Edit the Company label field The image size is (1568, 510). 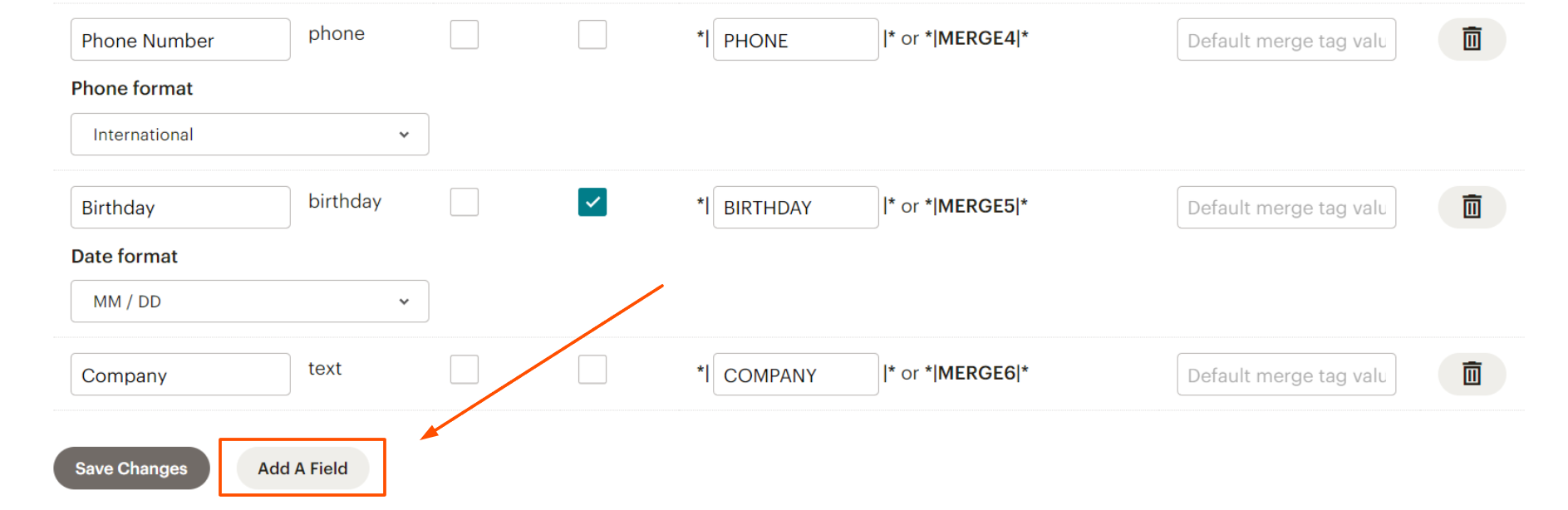tap(180, 375)
